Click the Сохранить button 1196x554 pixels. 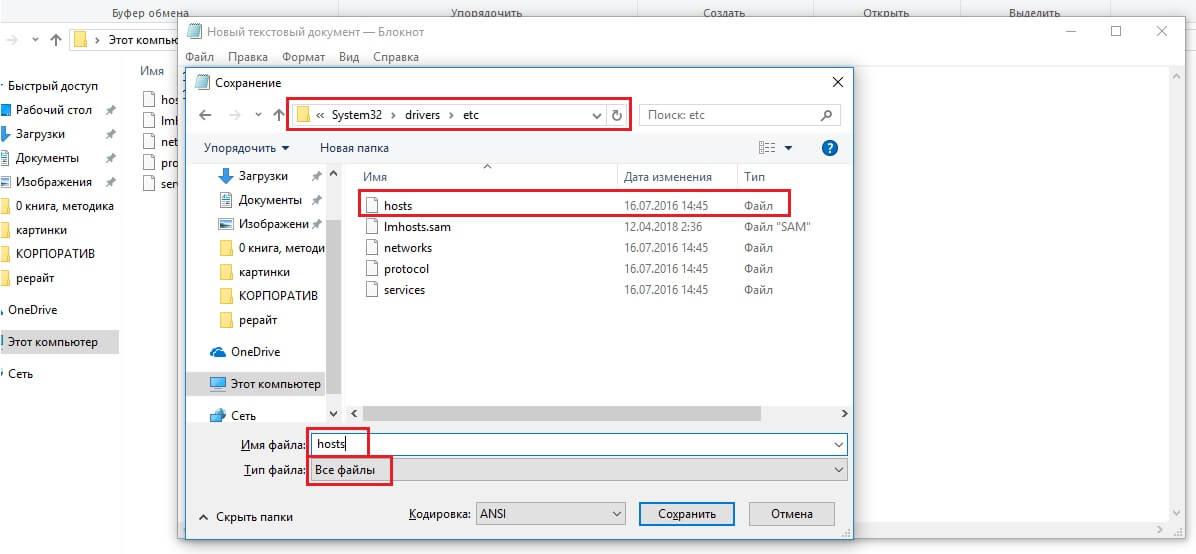point(686,514)
